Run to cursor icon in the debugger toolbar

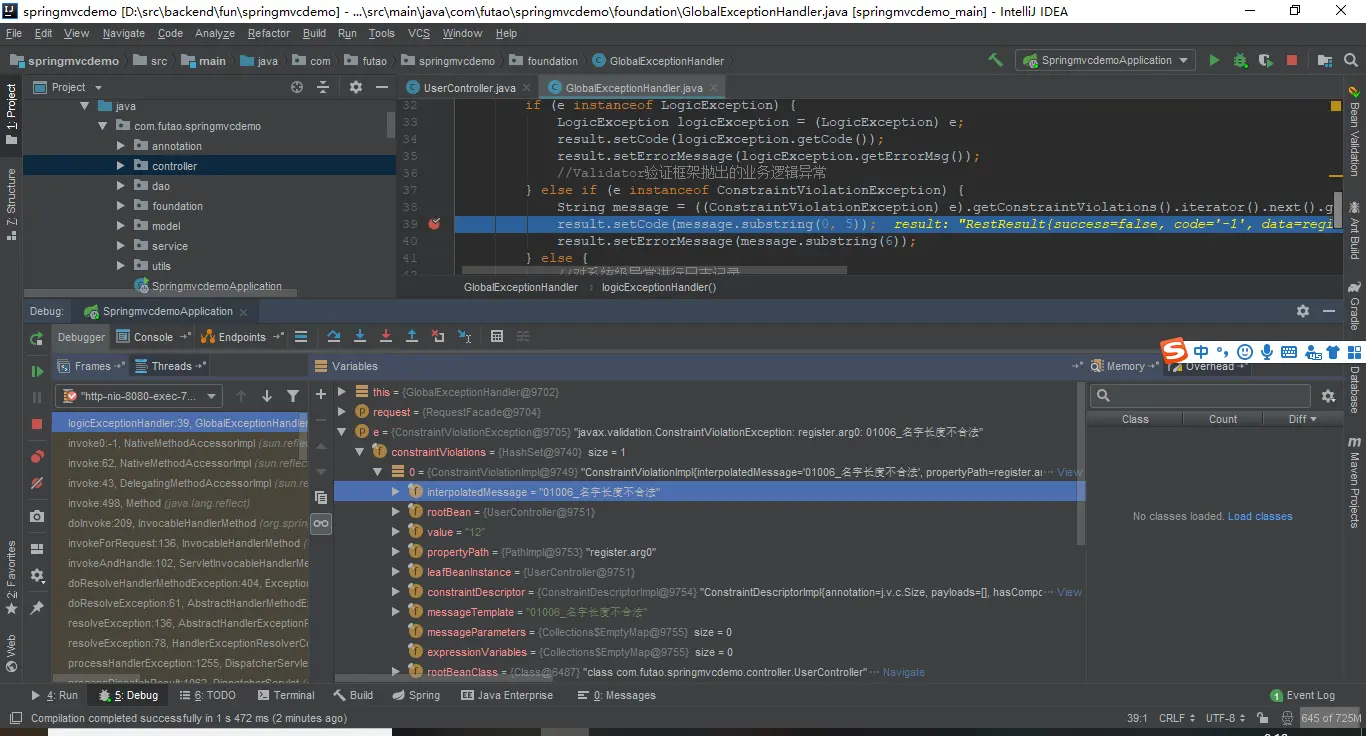464,337
